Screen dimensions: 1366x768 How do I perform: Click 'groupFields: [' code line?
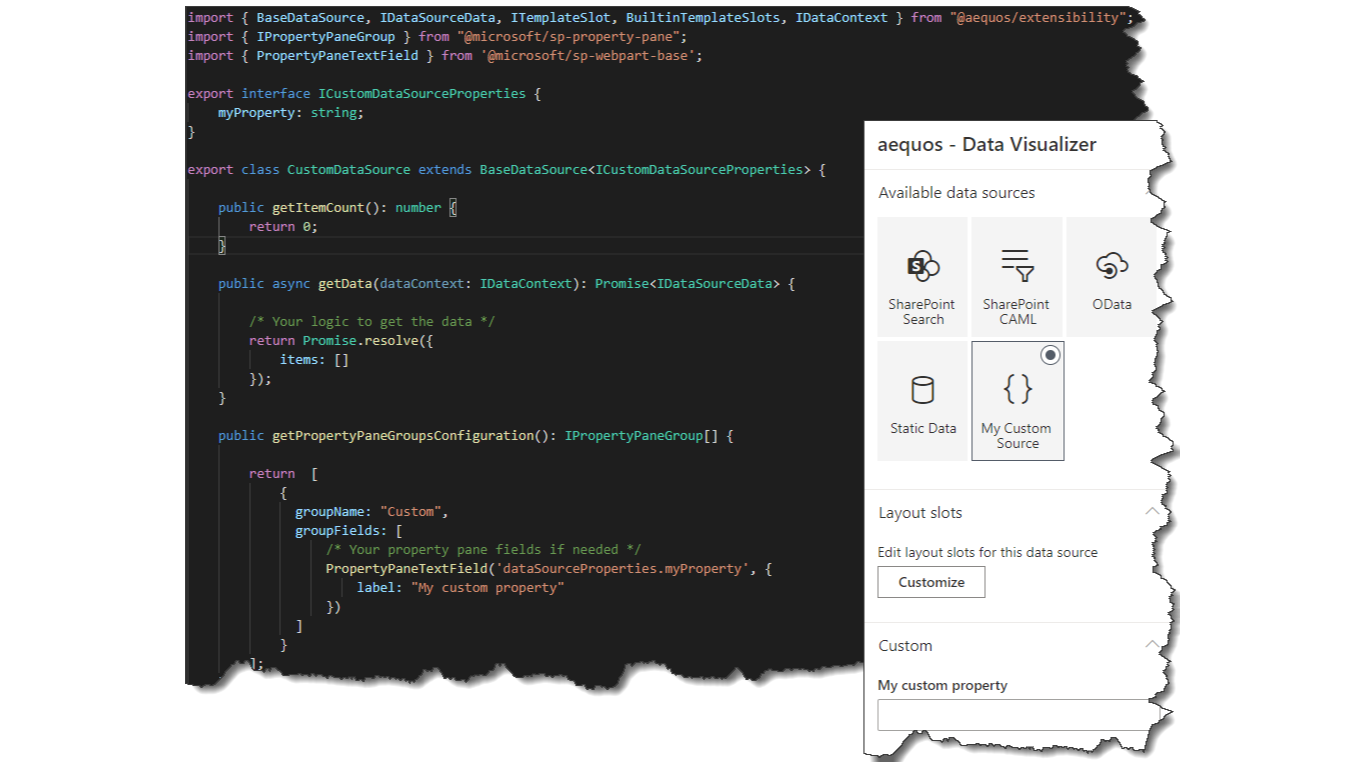click(x=348, y=530)
